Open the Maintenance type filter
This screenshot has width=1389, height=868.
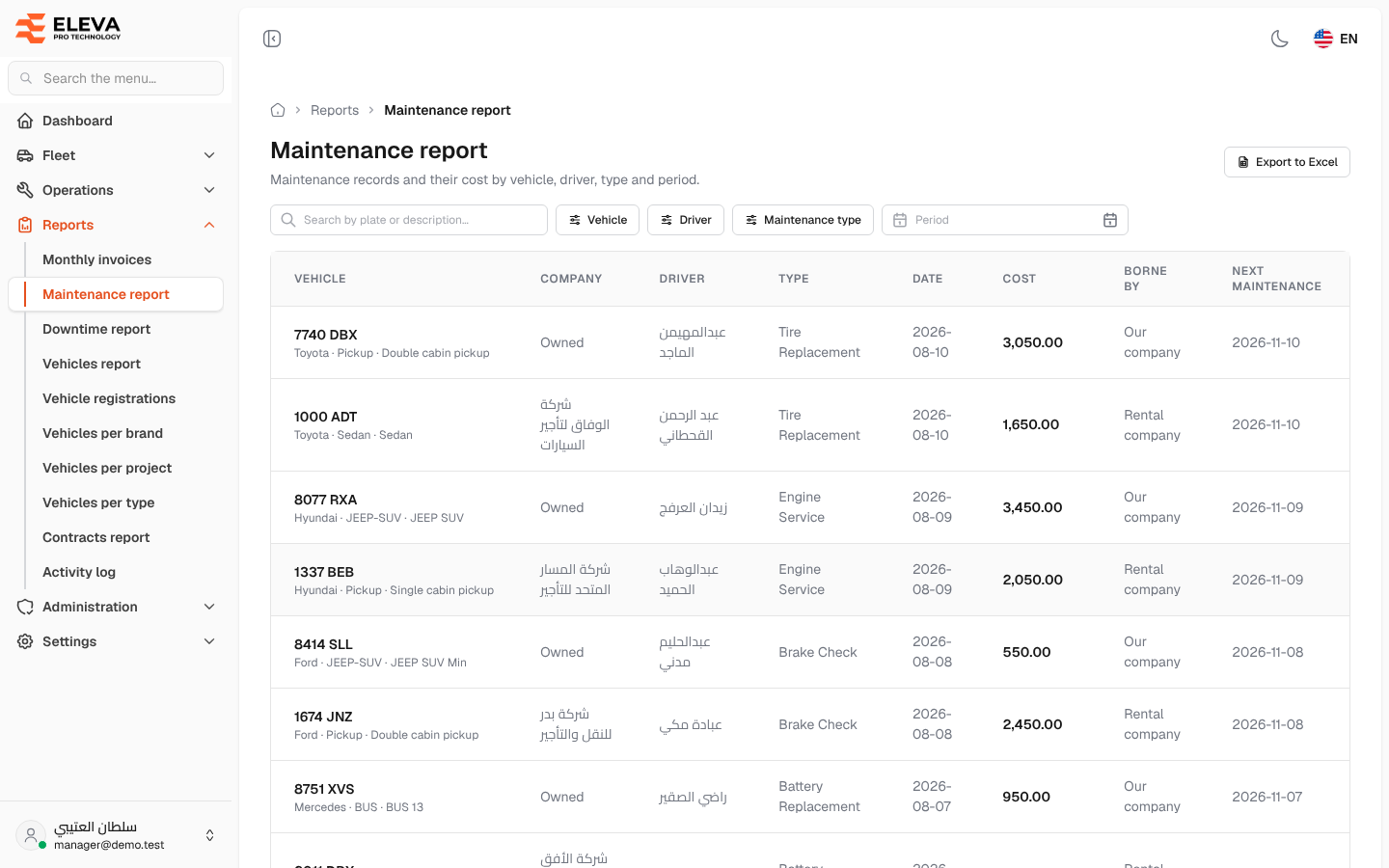803,220
